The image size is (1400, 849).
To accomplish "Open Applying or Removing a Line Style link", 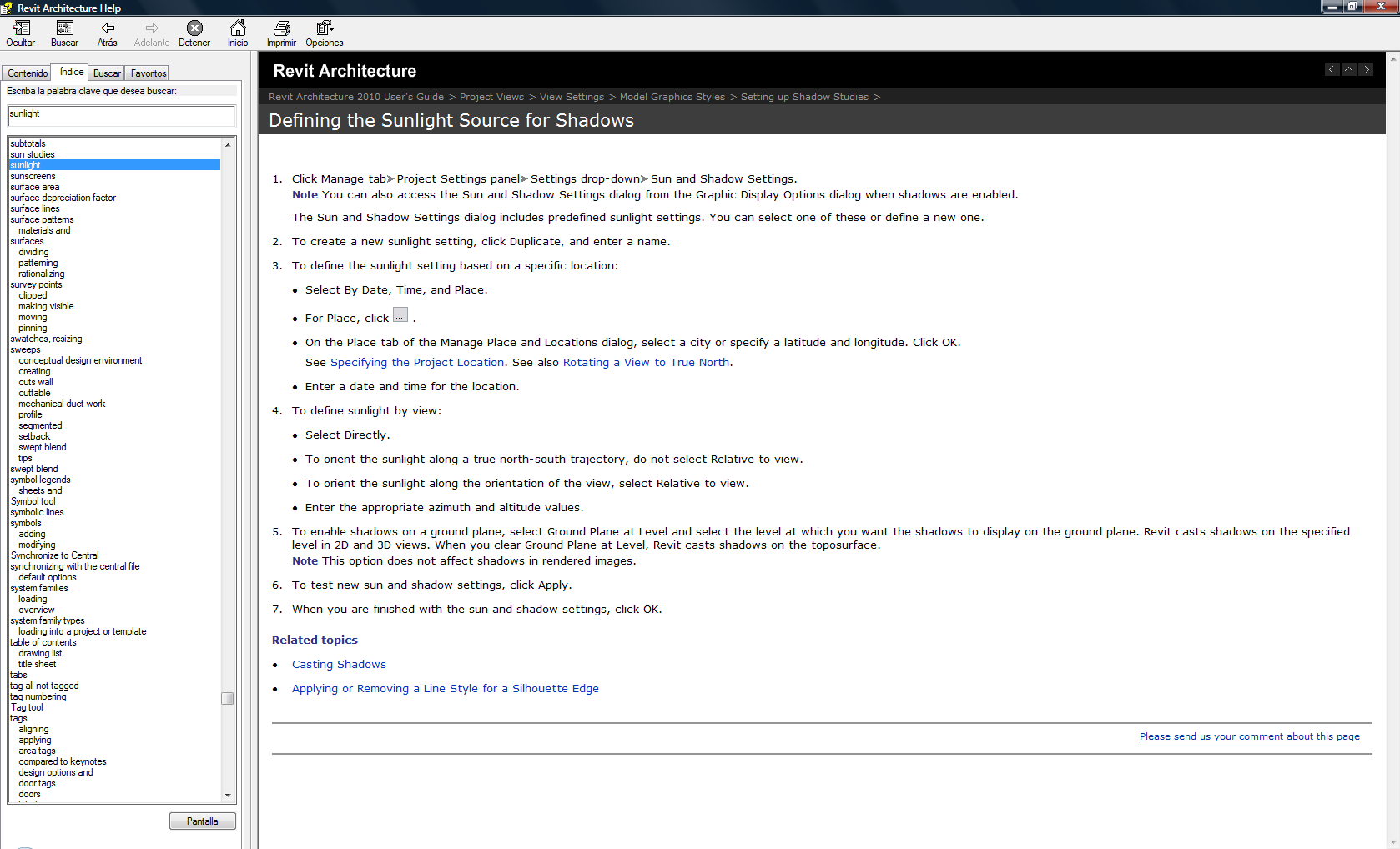I will [446, 689].
